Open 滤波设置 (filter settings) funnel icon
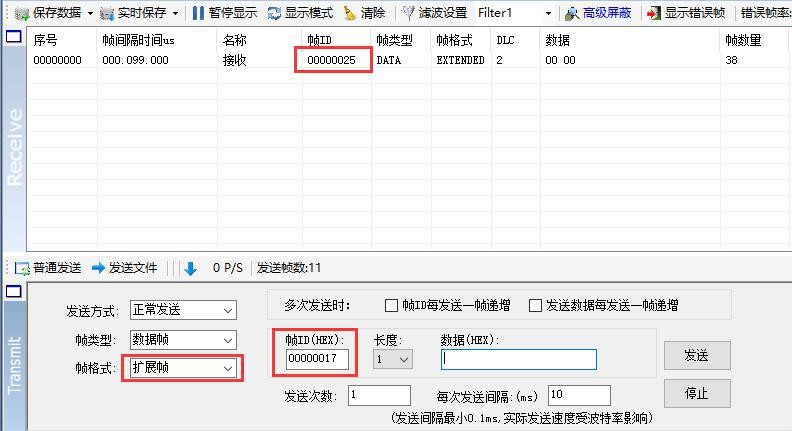This screenshot has width=792, height=431. click(408, 13)
